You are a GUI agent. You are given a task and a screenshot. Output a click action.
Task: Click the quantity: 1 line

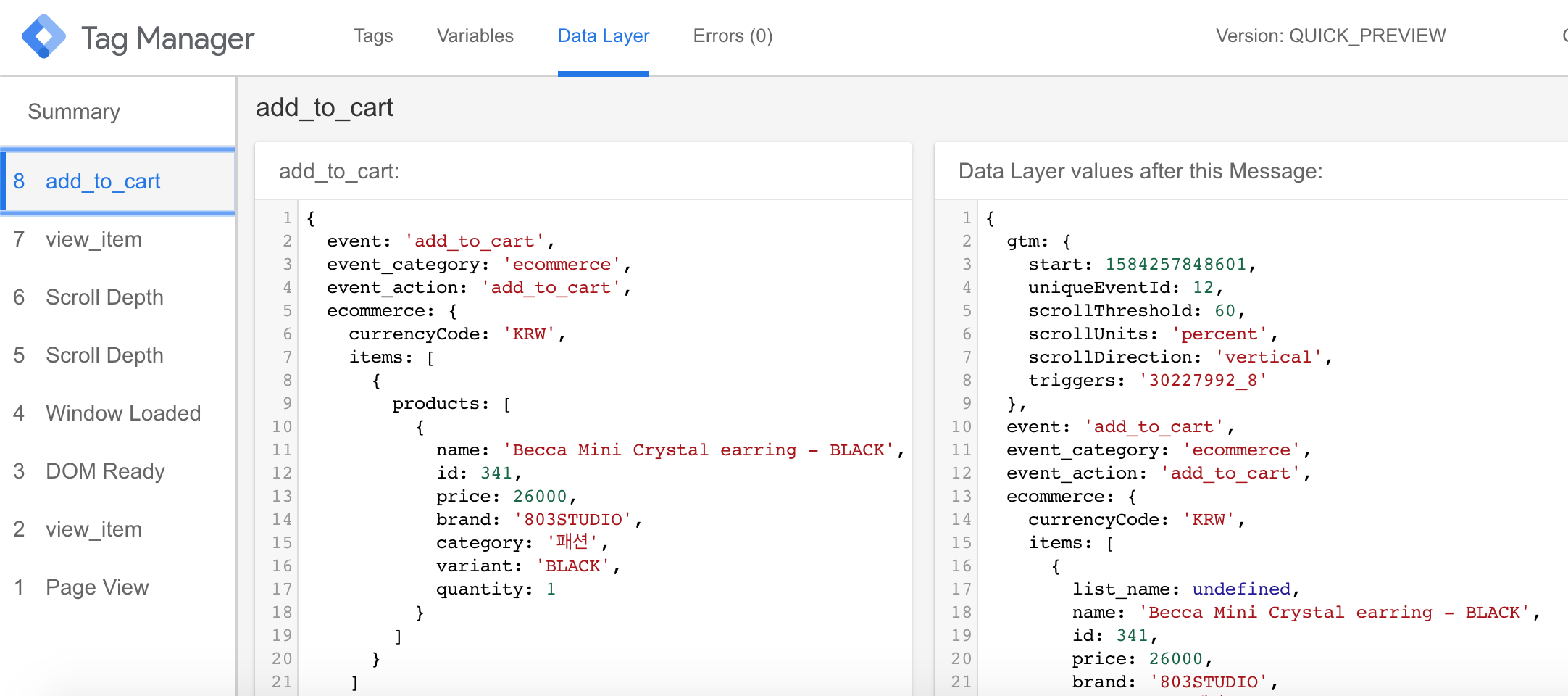point(496,589)
